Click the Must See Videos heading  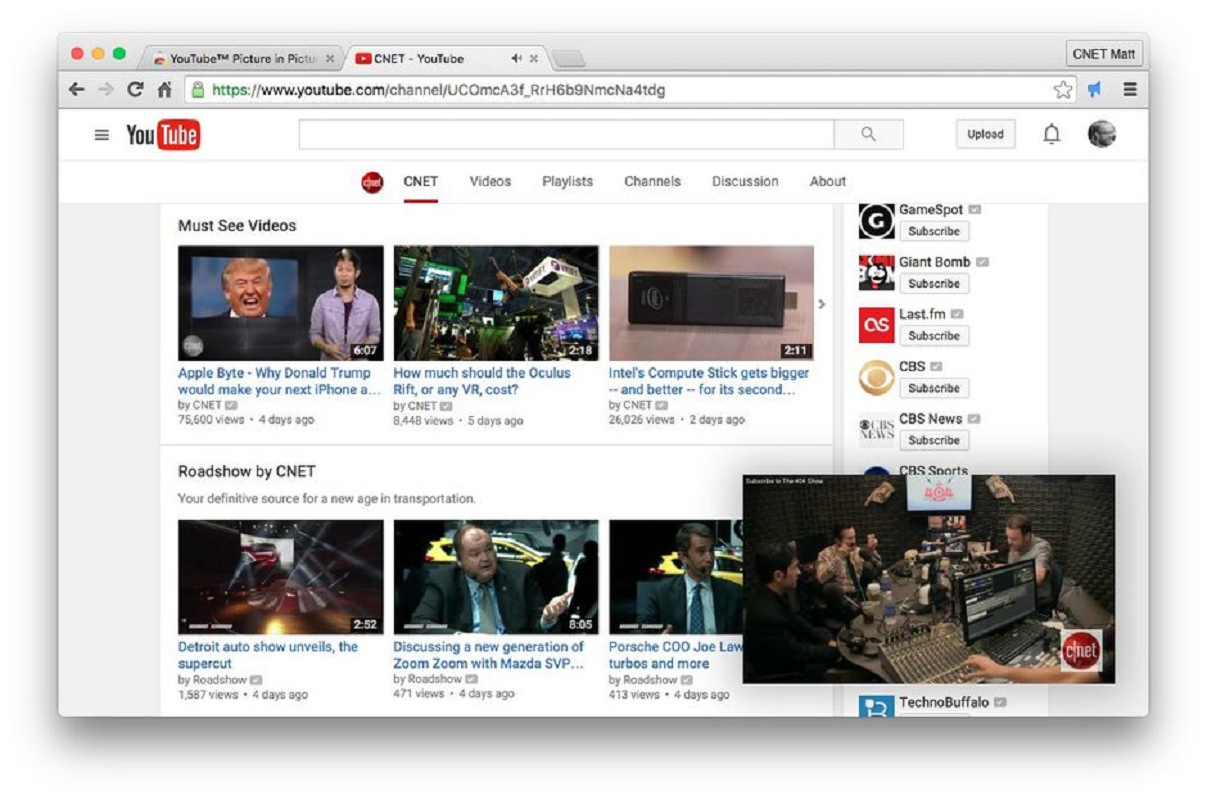tap(237, 226)
